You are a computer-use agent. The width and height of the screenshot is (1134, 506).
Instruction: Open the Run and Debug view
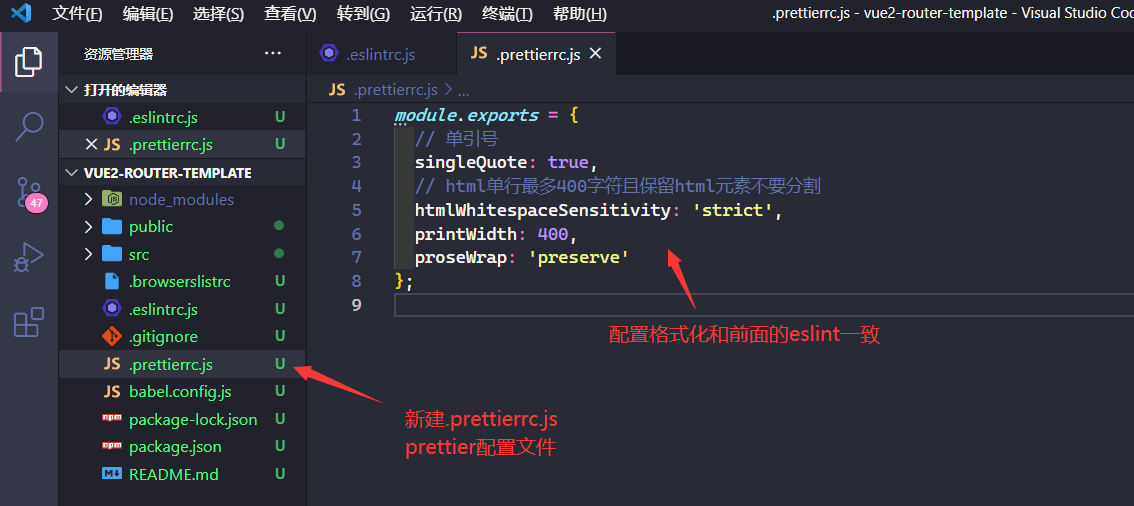point(29,258)
